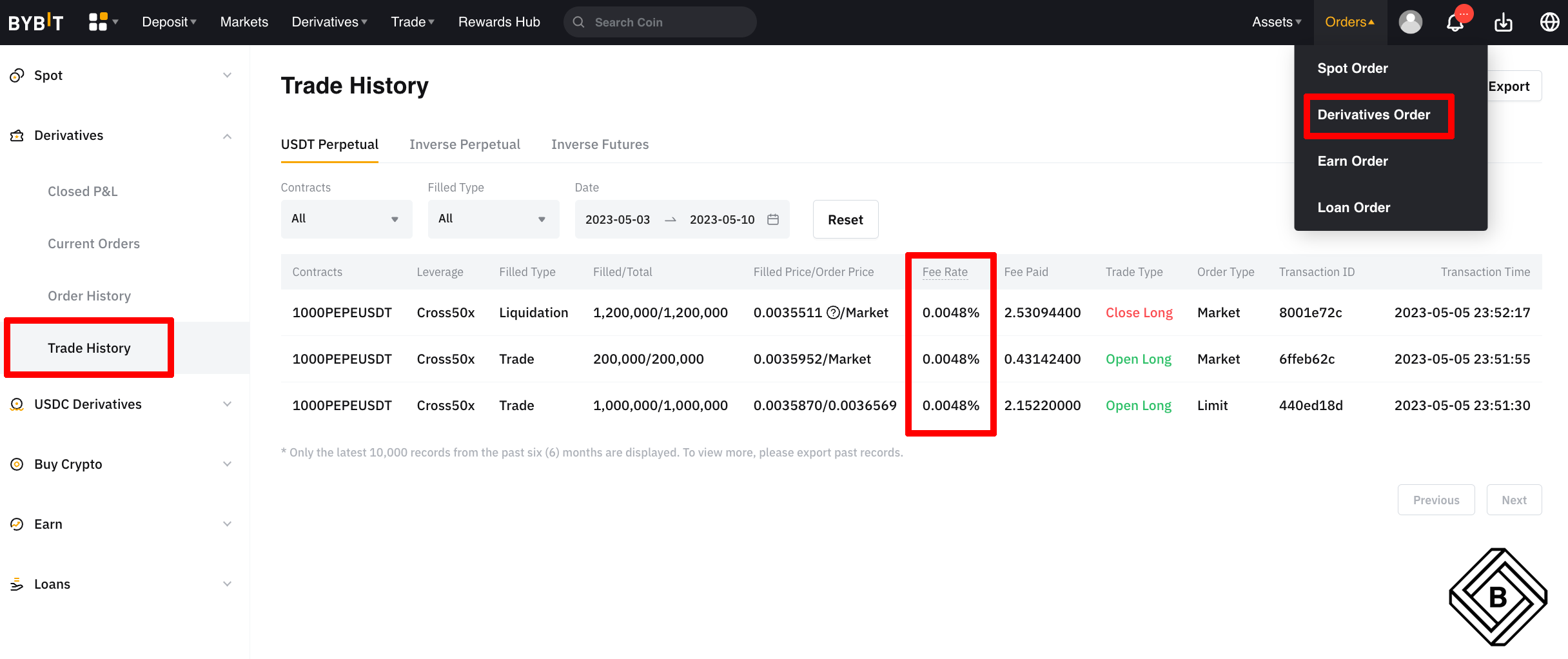Click transaction time 2023-05-05 23:51:30
This screenshot has height=659, width=1568.
tap(1462, 406)
